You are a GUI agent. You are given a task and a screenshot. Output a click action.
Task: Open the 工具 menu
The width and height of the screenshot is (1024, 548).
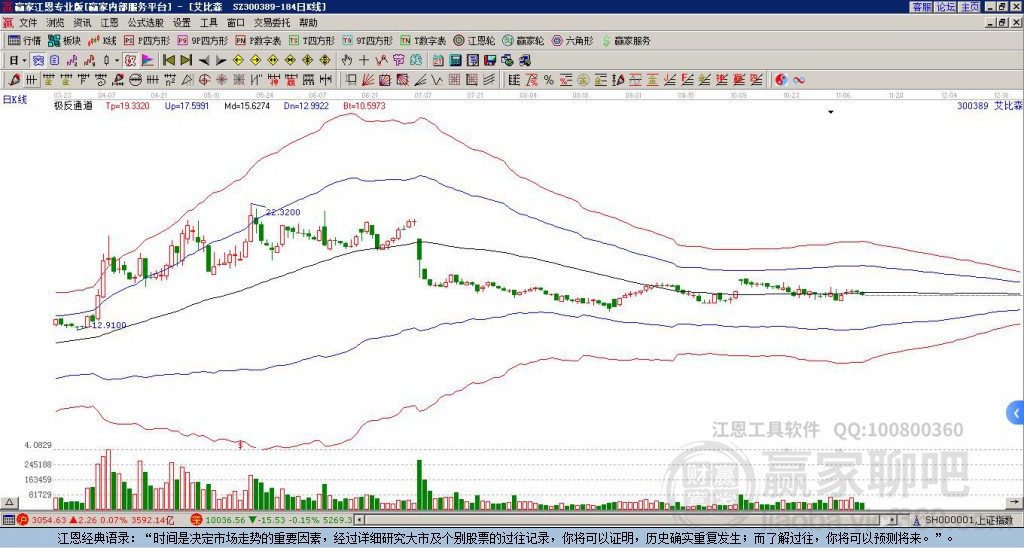(208, 23)
